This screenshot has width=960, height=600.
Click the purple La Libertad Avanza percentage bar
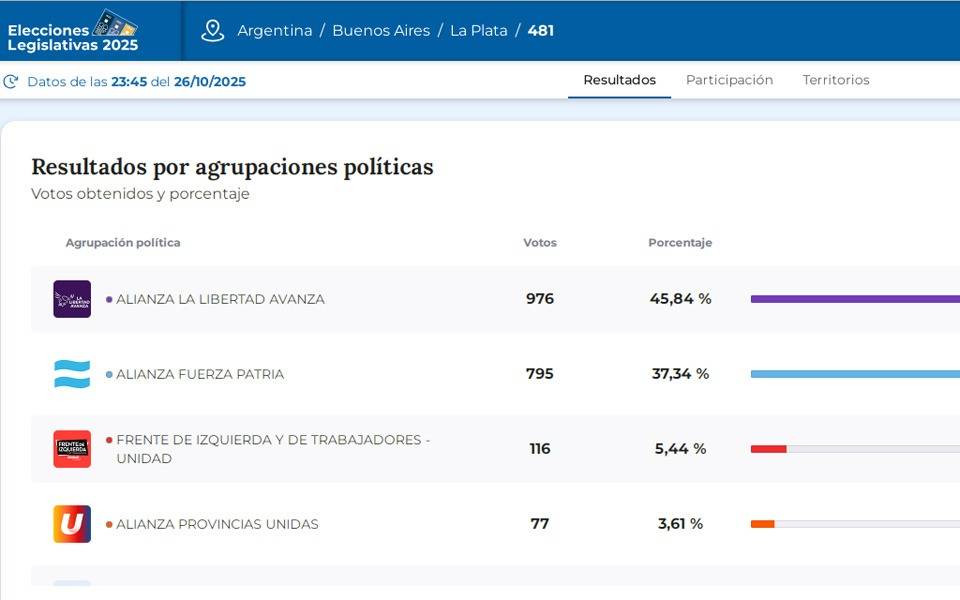click(x=855, y=299)
